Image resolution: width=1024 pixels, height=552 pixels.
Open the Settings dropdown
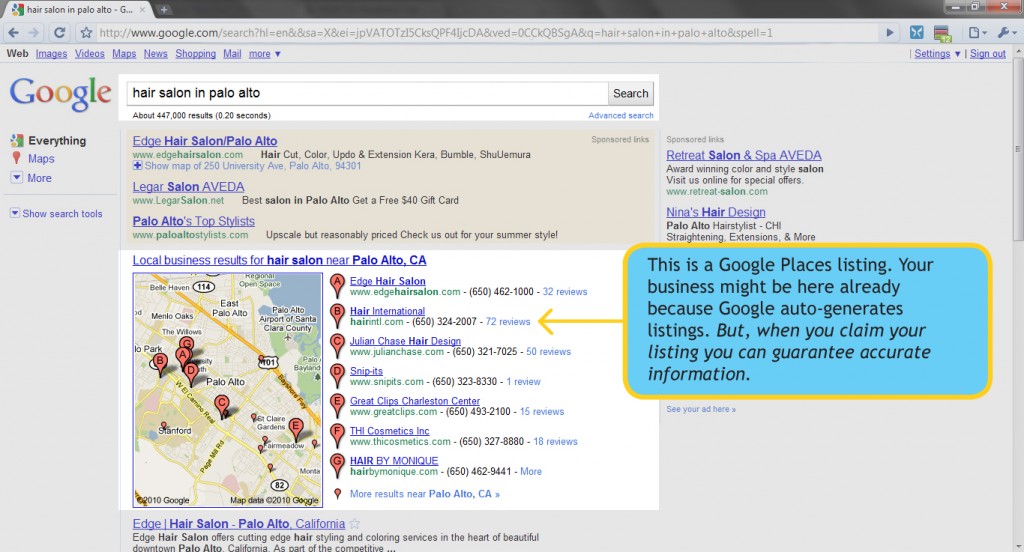pos(936,54)
